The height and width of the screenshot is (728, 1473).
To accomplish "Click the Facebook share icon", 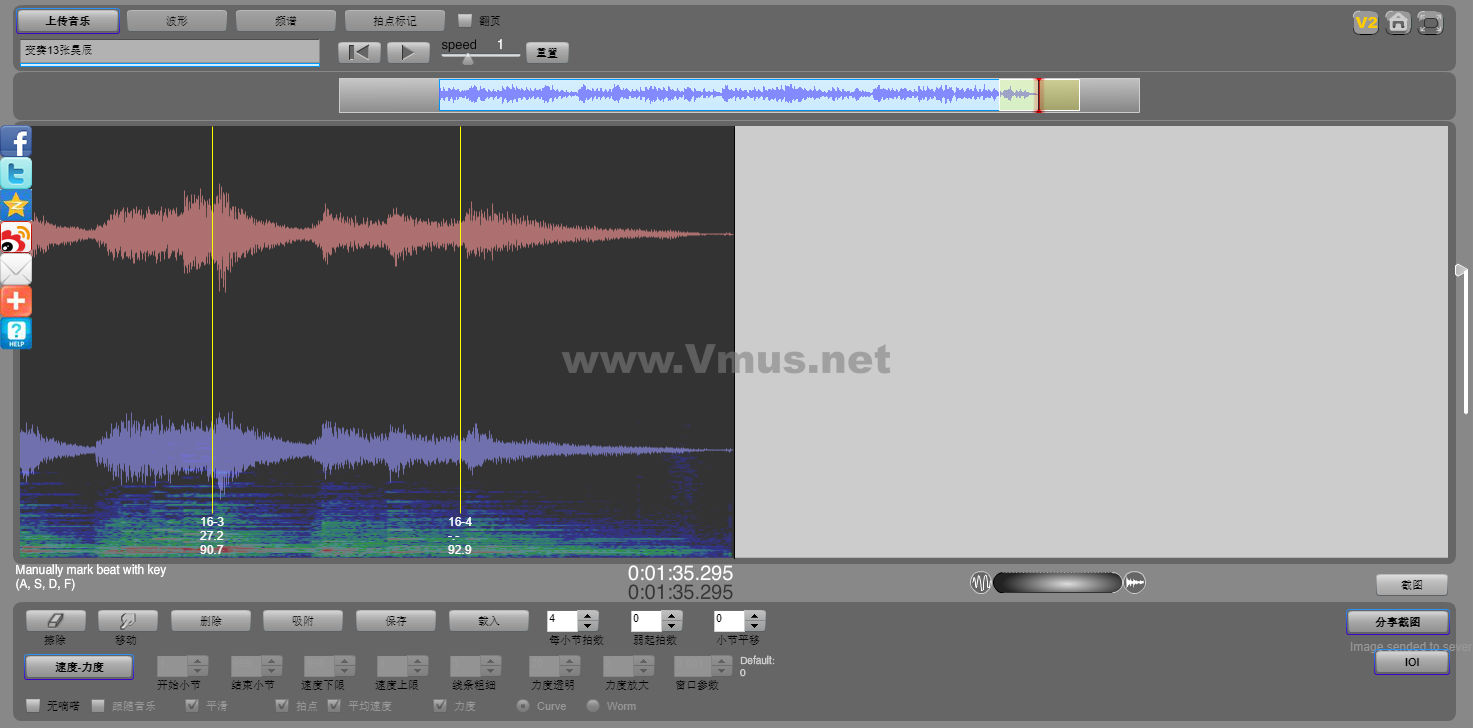I will 16,141.
